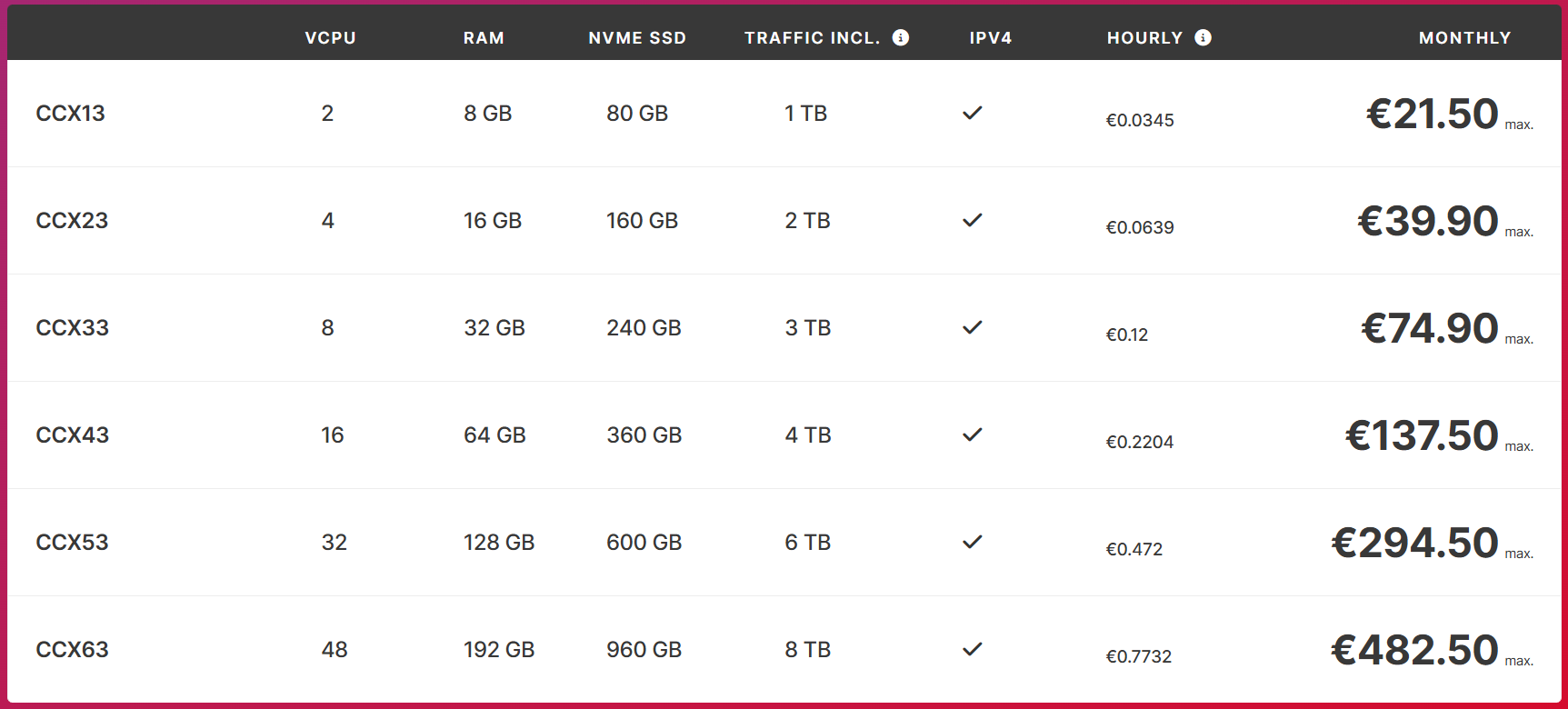
Task: Click the 2 TB traffic value
Action: click(808, 221)
